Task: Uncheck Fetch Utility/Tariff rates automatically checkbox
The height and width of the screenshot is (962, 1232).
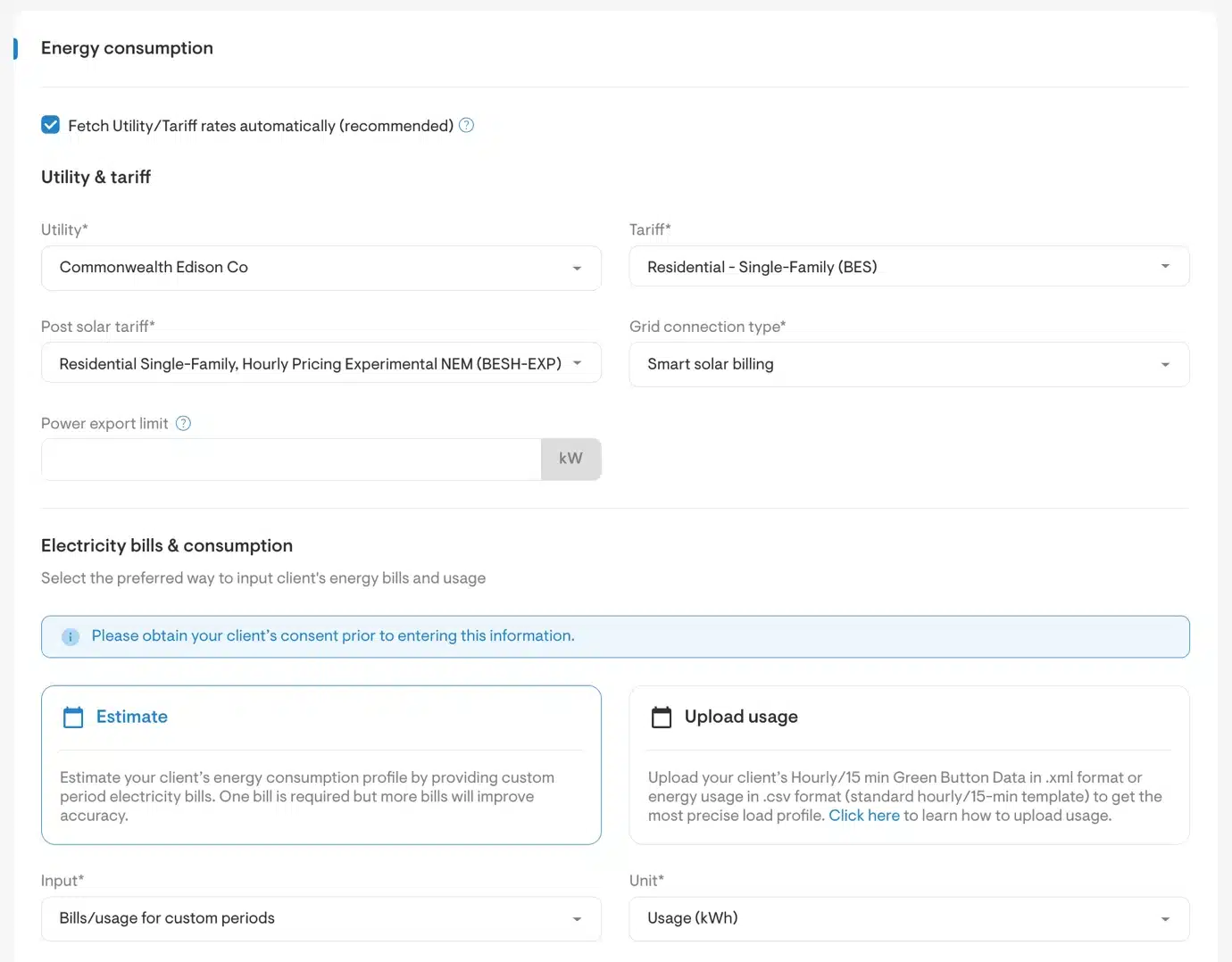Action: (x=51, y=126)
